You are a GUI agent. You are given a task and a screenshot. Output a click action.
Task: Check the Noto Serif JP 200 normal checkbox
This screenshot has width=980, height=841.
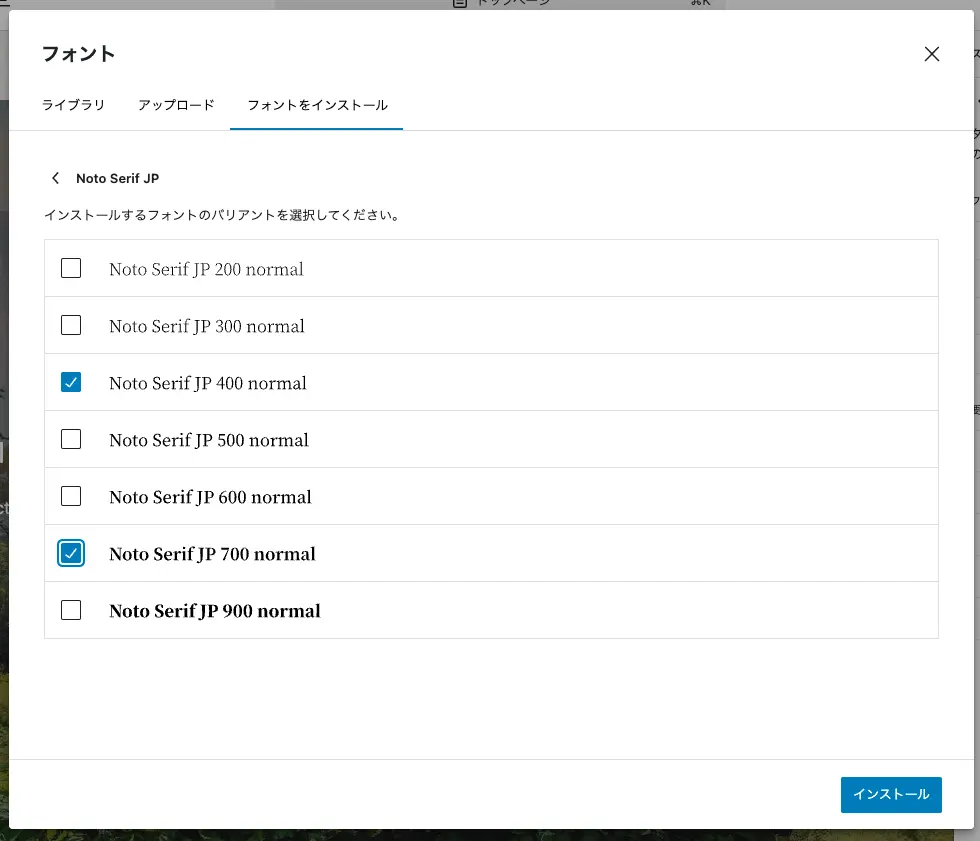click(71, 268)
